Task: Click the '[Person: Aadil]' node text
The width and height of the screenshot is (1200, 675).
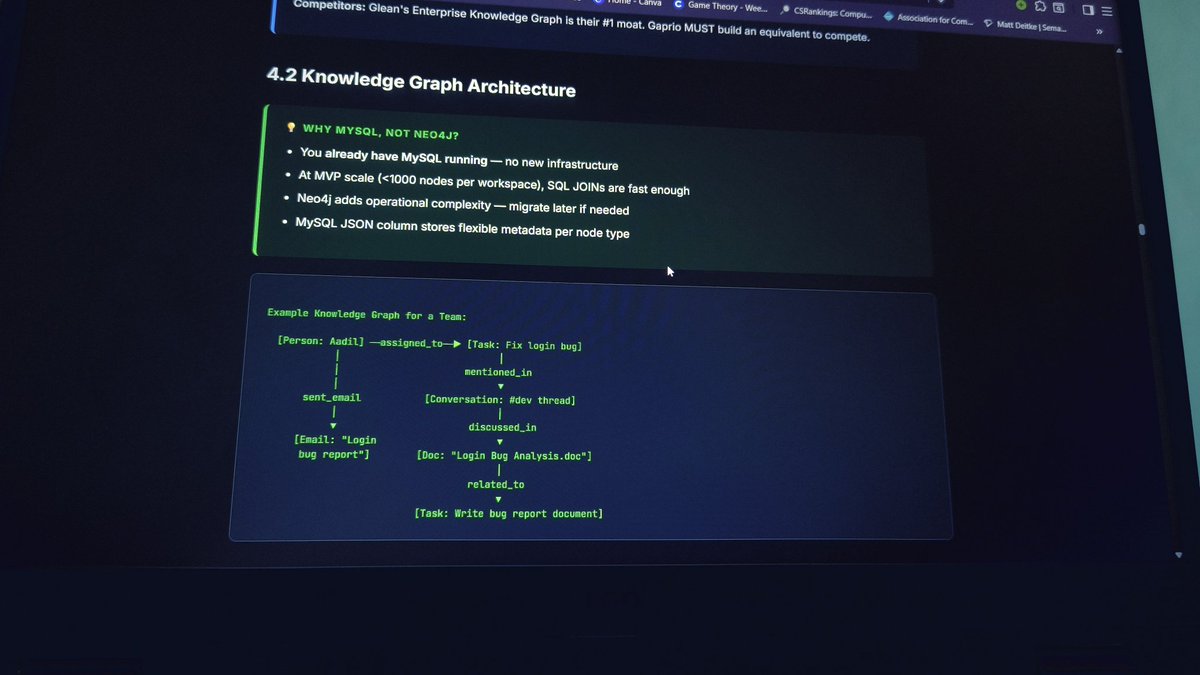Action: click(320, 341)
